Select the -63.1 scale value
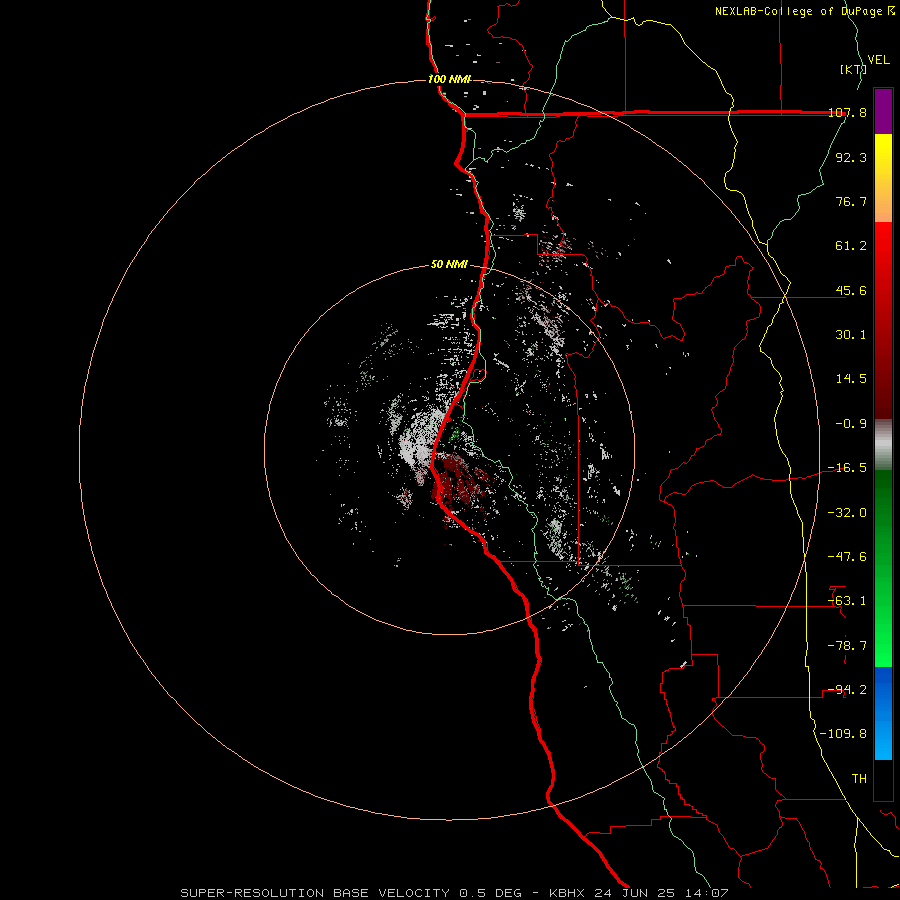This screenshot has height=900, width=900. pyautogui.click(x=847, y=601)
